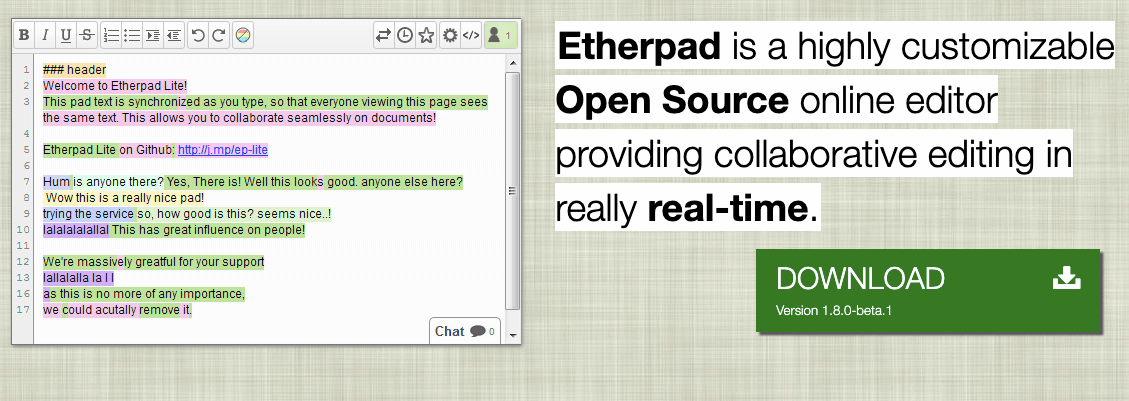This screenshot has height=401, width=1129.
Task: Click the green DOWNLOAD button
Action: tap(928, 291)
